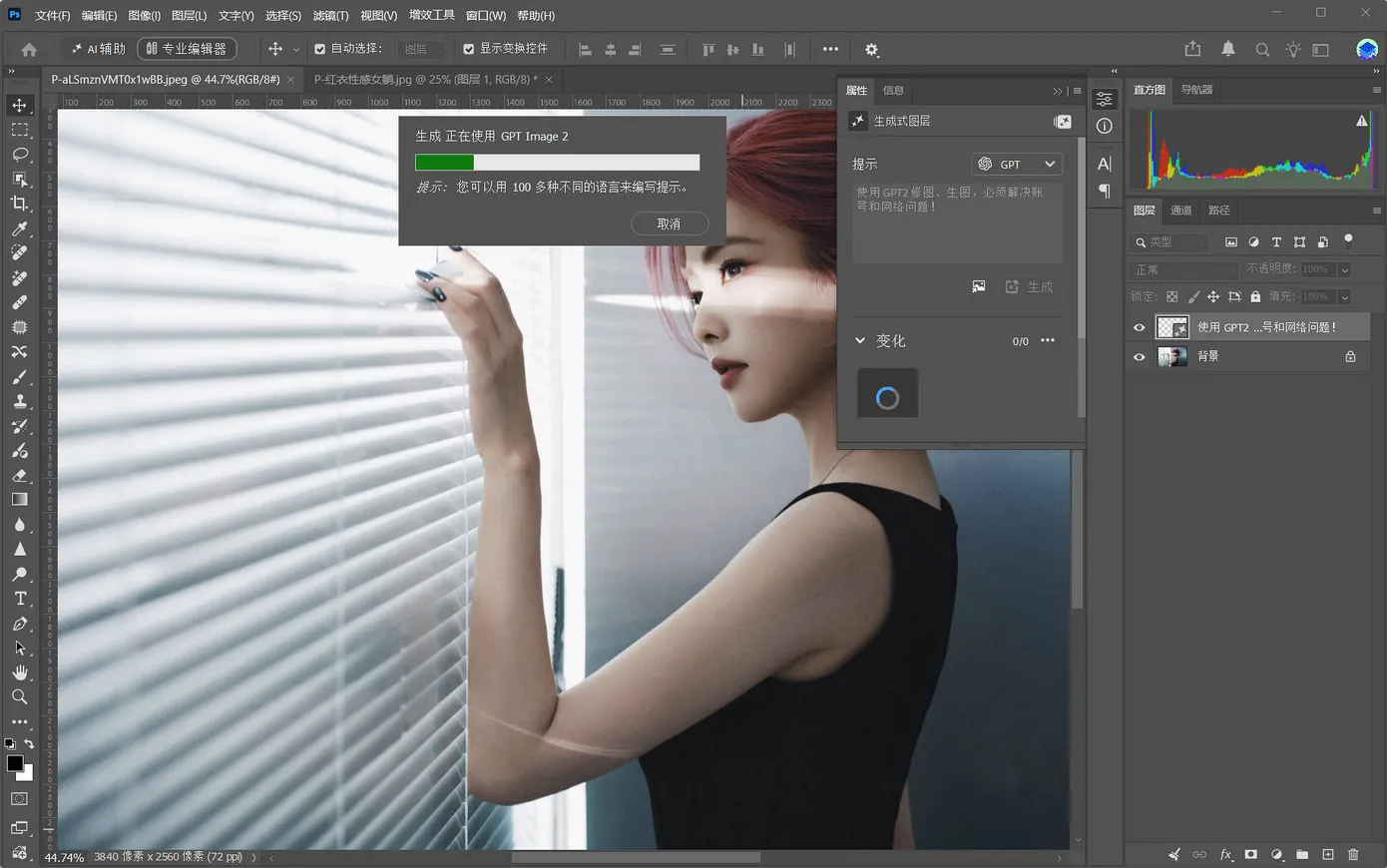This screenshot has height=868, width=1387.
Task: Select the Move tool
Action: [x=19, y=106]
